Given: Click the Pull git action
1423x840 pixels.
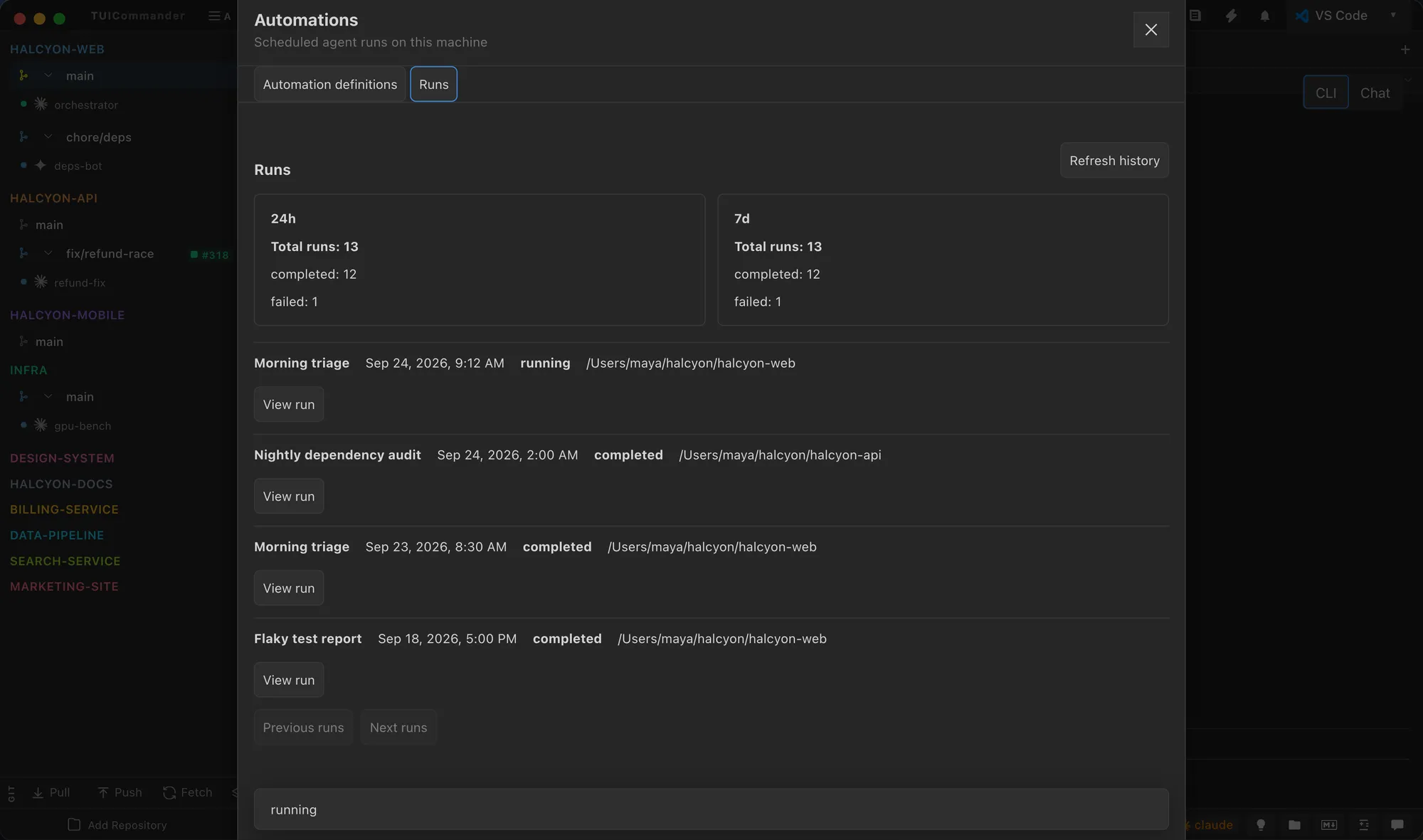Looking at the screenshot, I should click(51, 792).
